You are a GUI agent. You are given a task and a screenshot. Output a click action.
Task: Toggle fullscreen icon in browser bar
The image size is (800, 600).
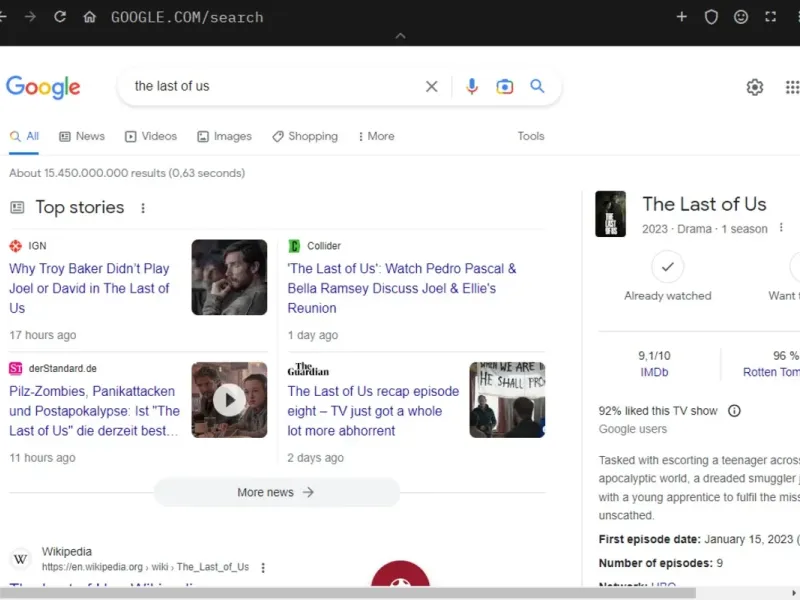coord(770,17)
